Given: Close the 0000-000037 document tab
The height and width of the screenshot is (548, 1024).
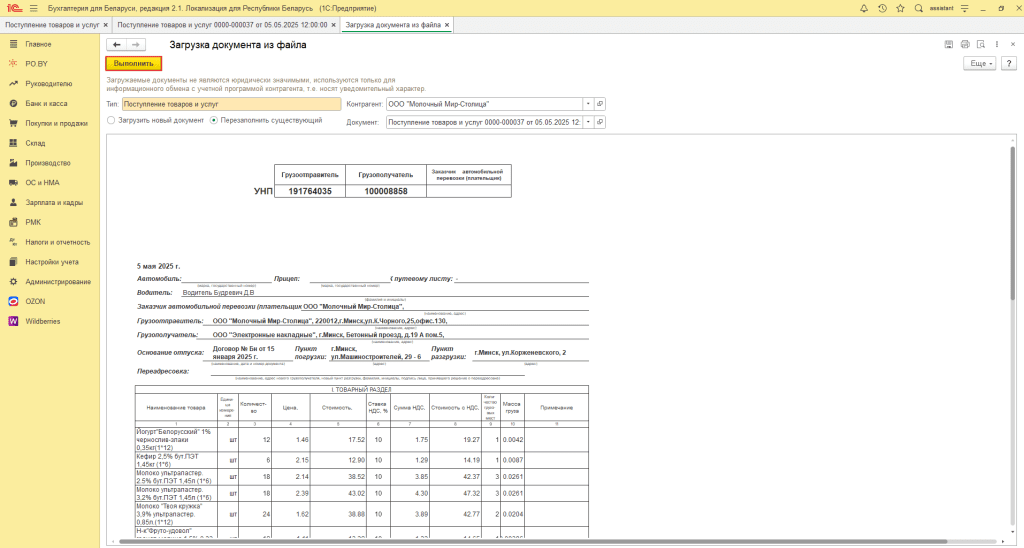Looking at the screenshot, I should (x=333, y=25).
